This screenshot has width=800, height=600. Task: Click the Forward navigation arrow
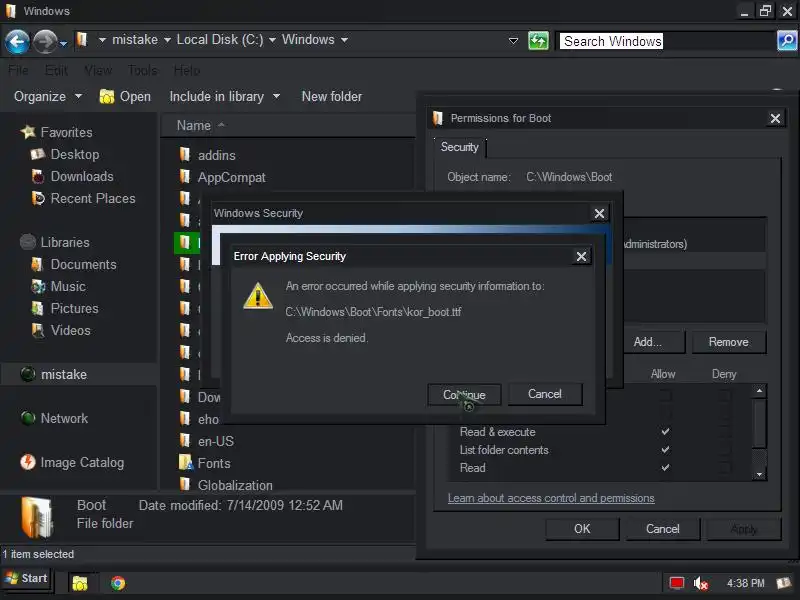45,41
